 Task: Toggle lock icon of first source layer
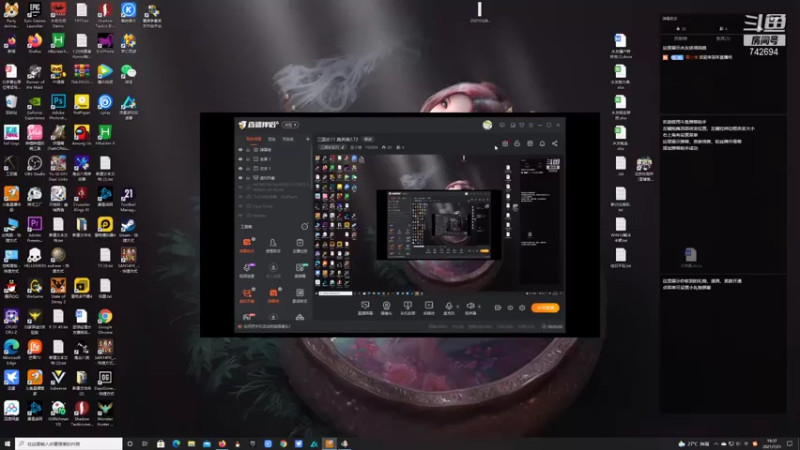point(248,149)
